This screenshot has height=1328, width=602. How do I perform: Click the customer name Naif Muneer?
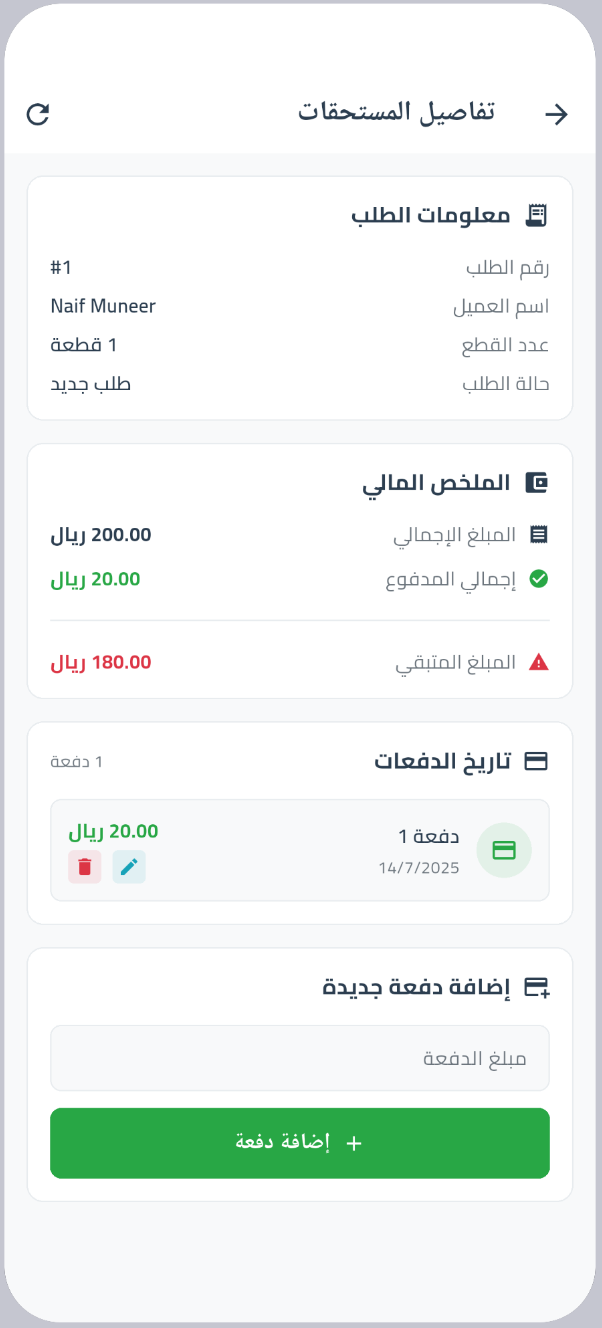point(102,306)
